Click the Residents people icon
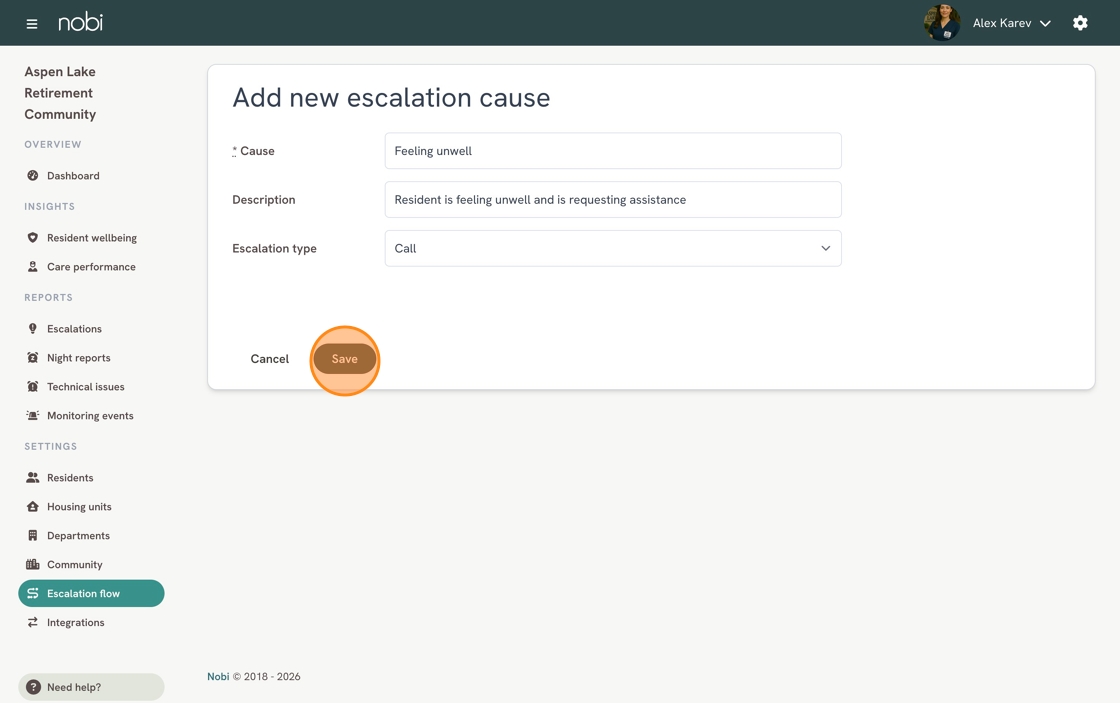The image size is (1120, 703). click(x=32, y=477)
